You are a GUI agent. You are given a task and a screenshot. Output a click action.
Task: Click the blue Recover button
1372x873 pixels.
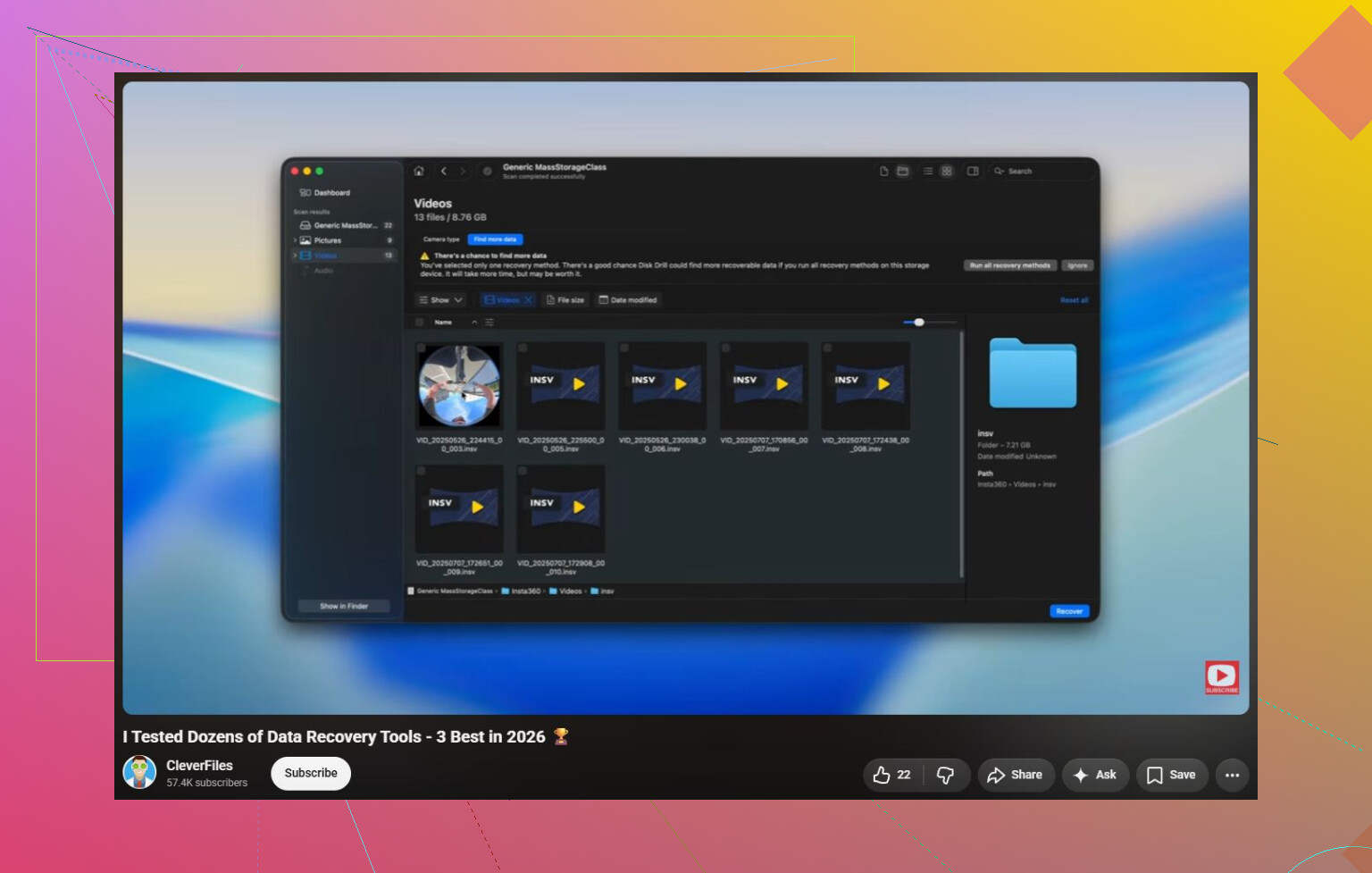[x=1069, y=611]
